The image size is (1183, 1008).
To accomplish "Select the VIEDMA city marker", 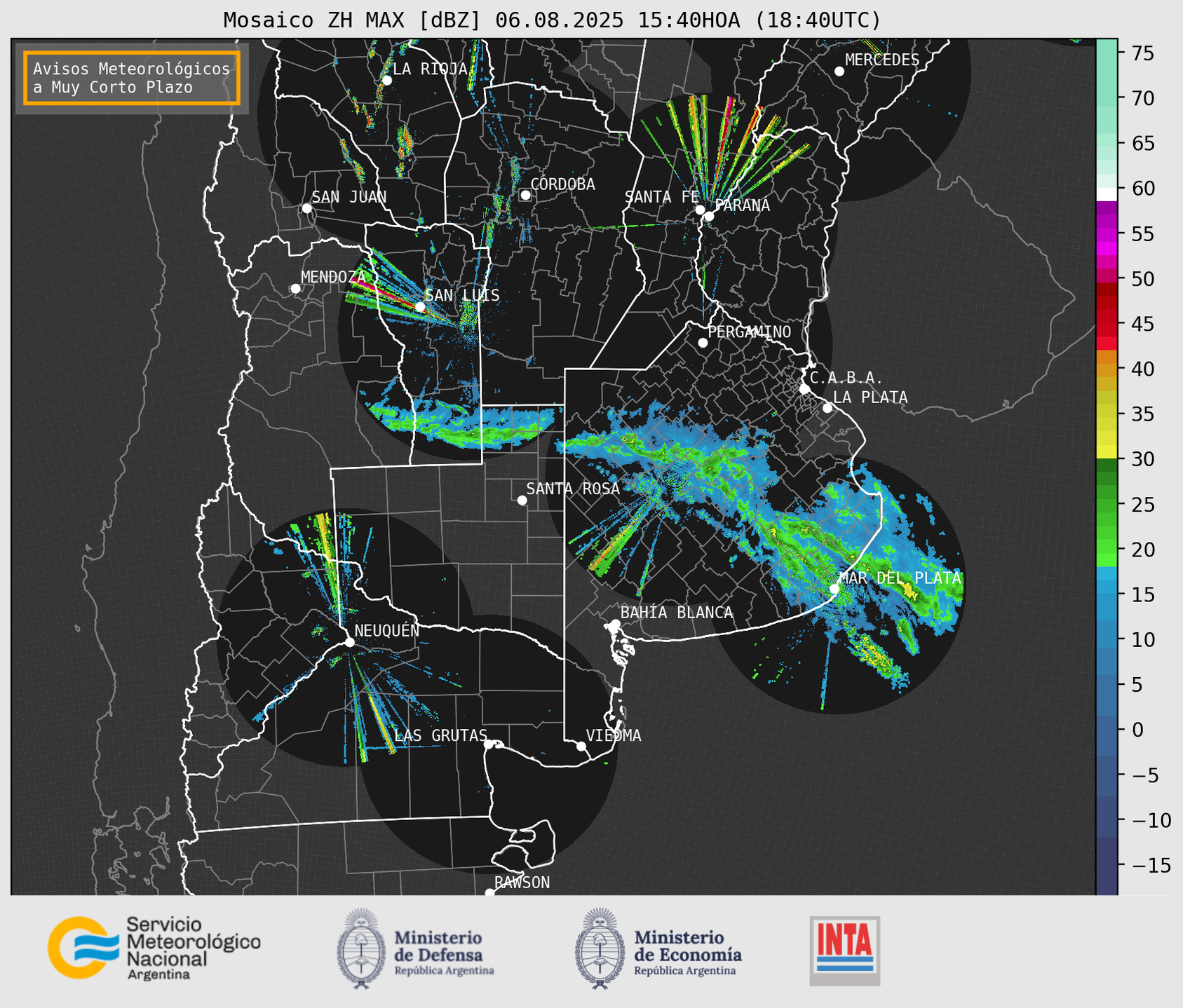I will point(581,746).
